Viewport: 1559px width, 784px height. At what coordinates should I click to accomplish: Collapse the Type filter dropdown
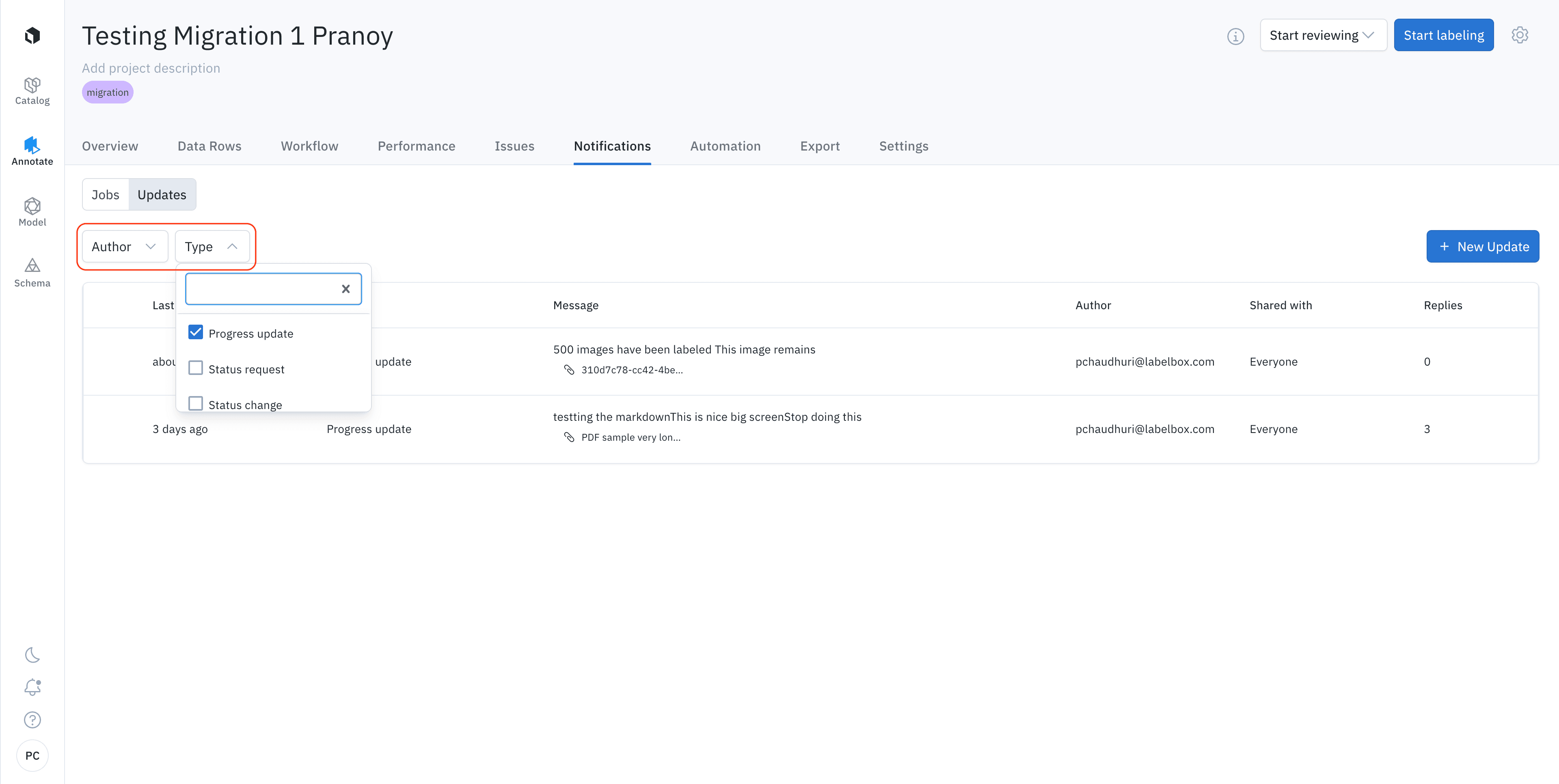(x=212, y=246)
